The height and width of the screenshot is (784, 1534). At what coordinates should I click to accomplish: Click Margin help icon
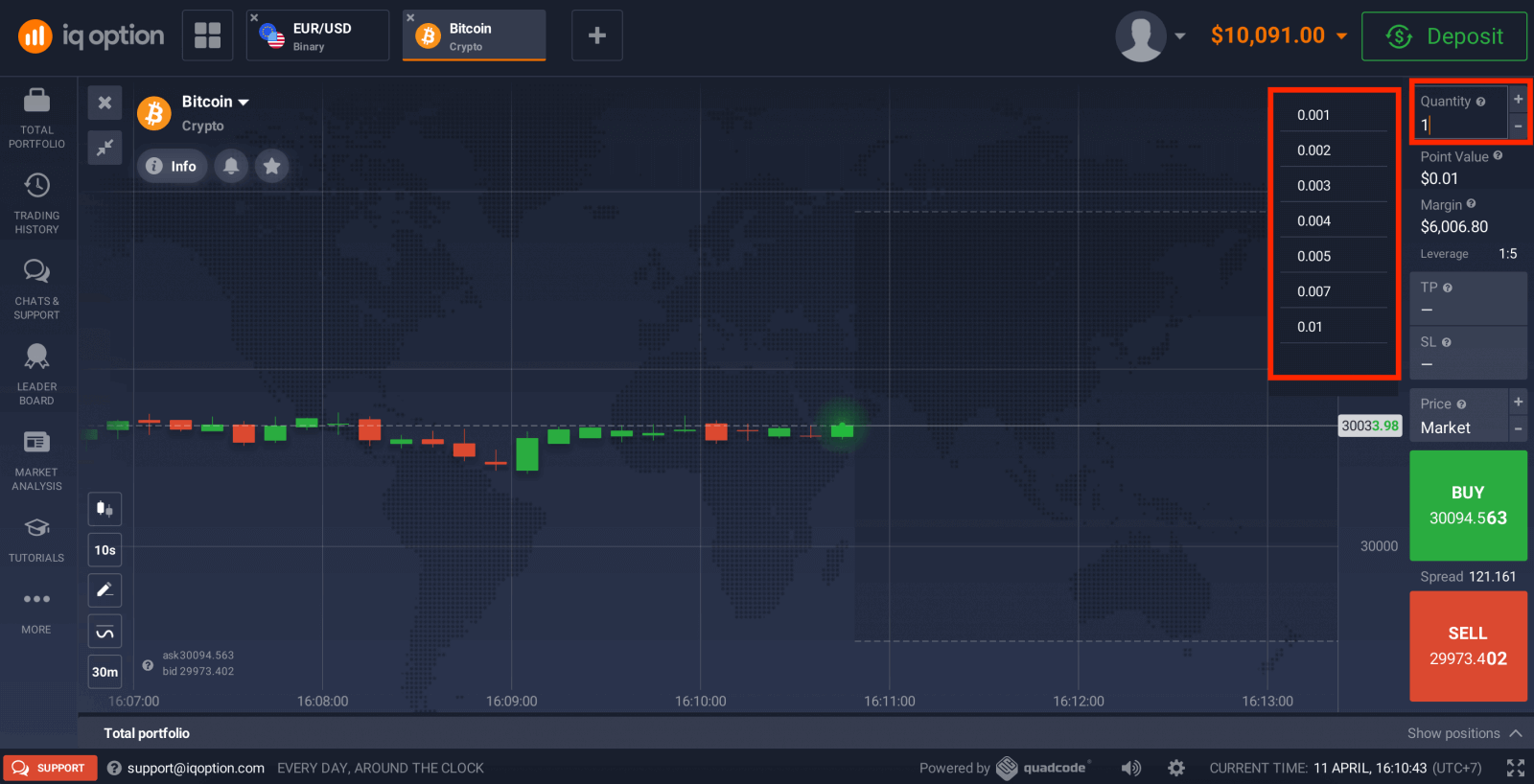pyautogui.click(x=1471, y=203)
